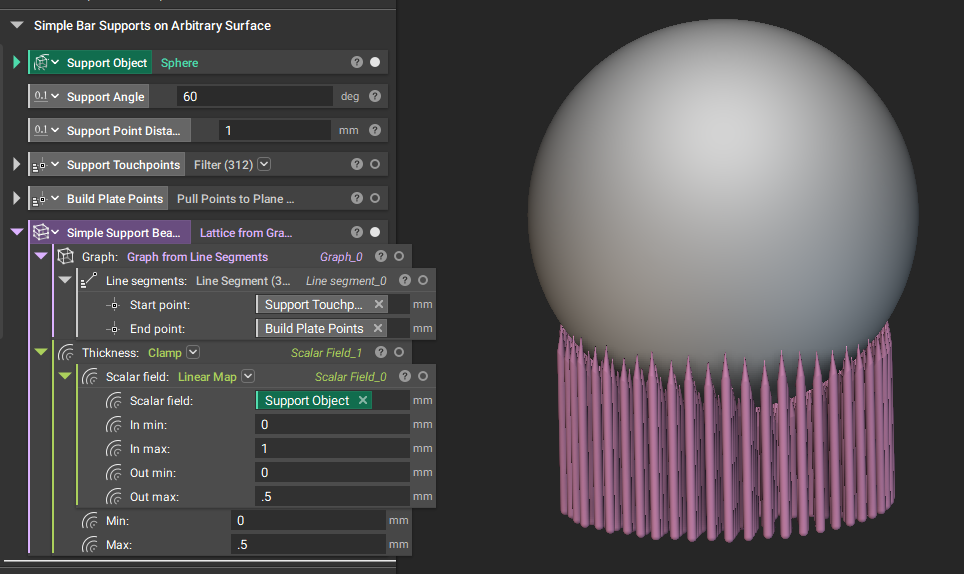The height and width of the screenshot is (574, 964).
Task: Open help for Support Object
Action: [x=357, y=62]
